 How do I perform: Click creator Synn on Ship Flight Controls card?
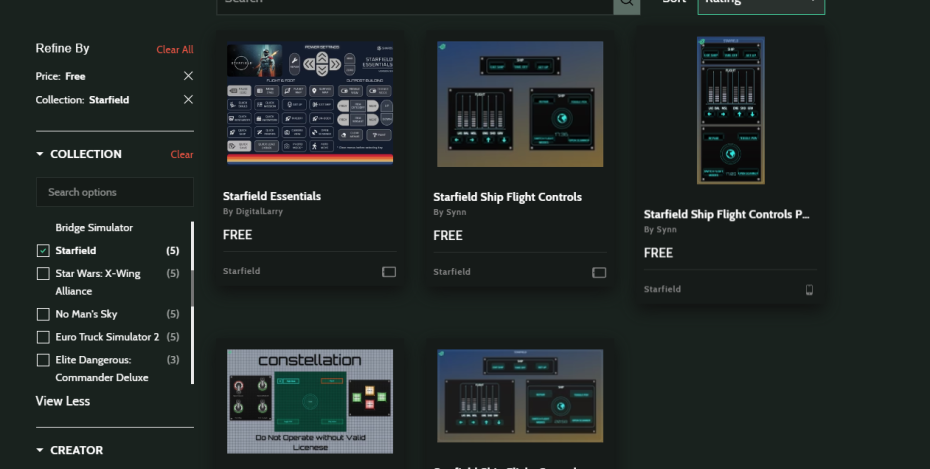point(456,212)
